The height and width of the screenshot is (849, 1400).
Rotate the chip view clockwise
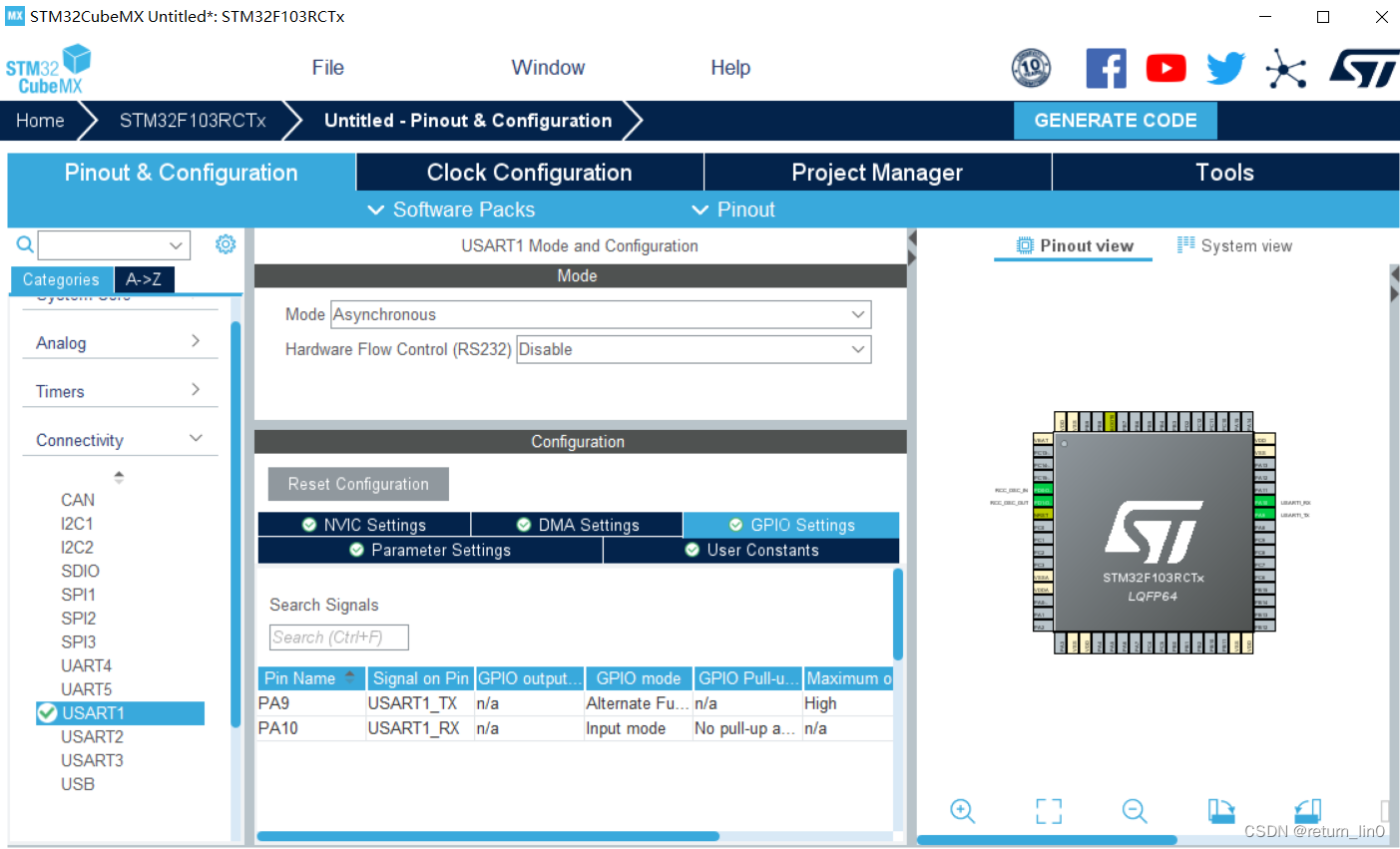[x=1220, y=811]
